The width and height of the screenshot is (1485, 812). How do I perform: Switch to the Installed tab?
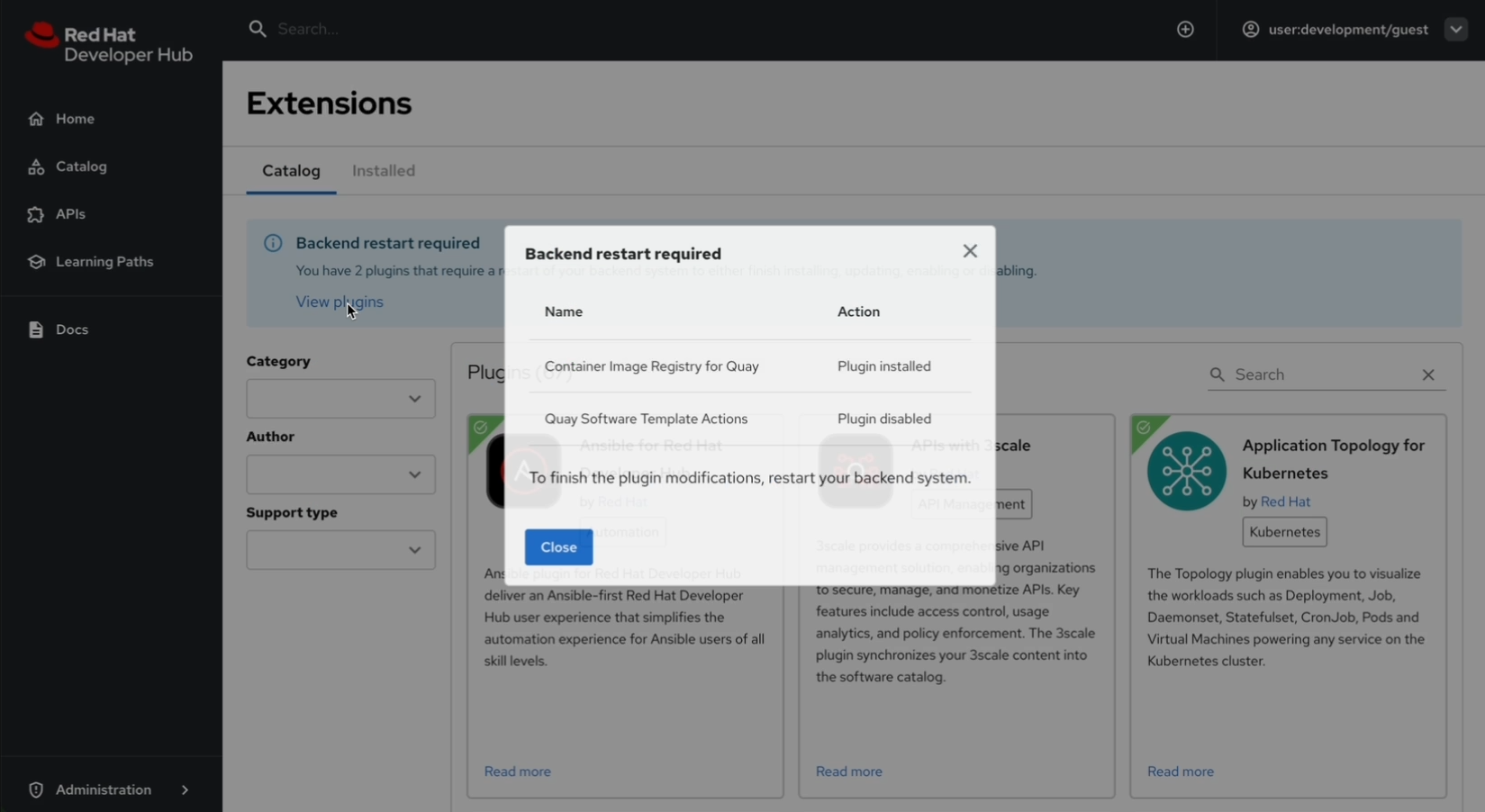coord(383,170)
